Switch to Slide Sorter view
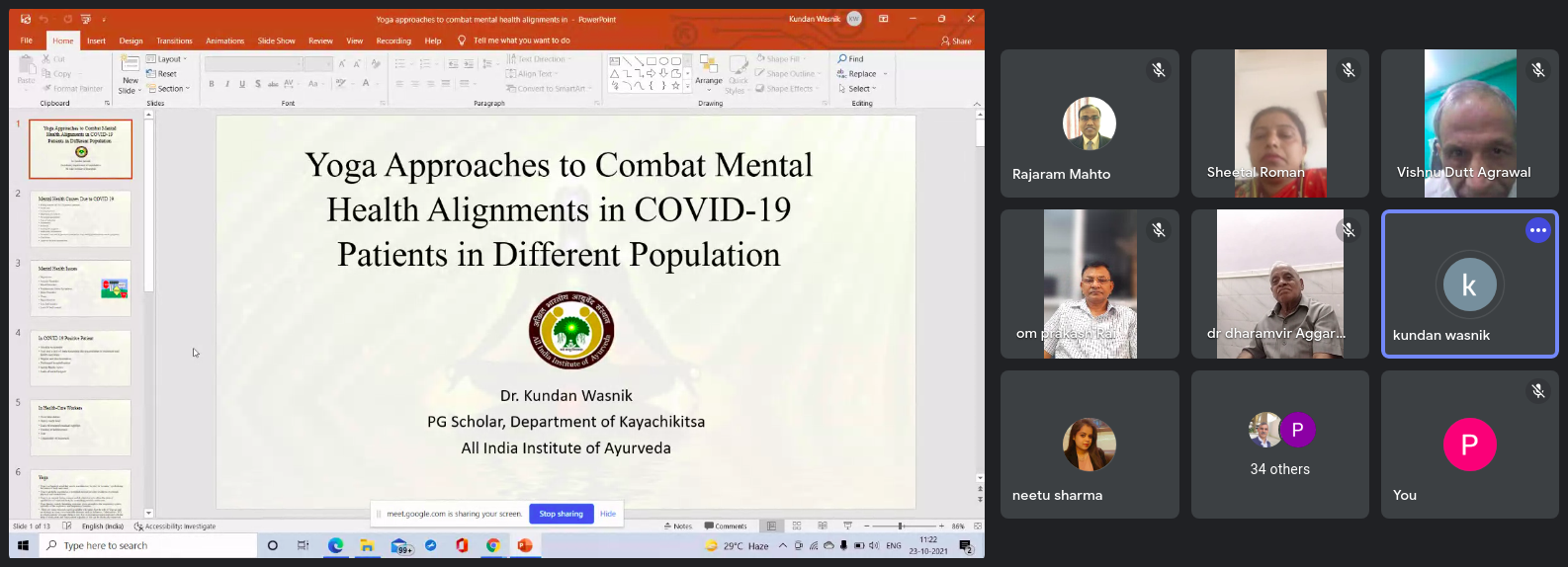The image size is (1568, 567). coord(797,526)
